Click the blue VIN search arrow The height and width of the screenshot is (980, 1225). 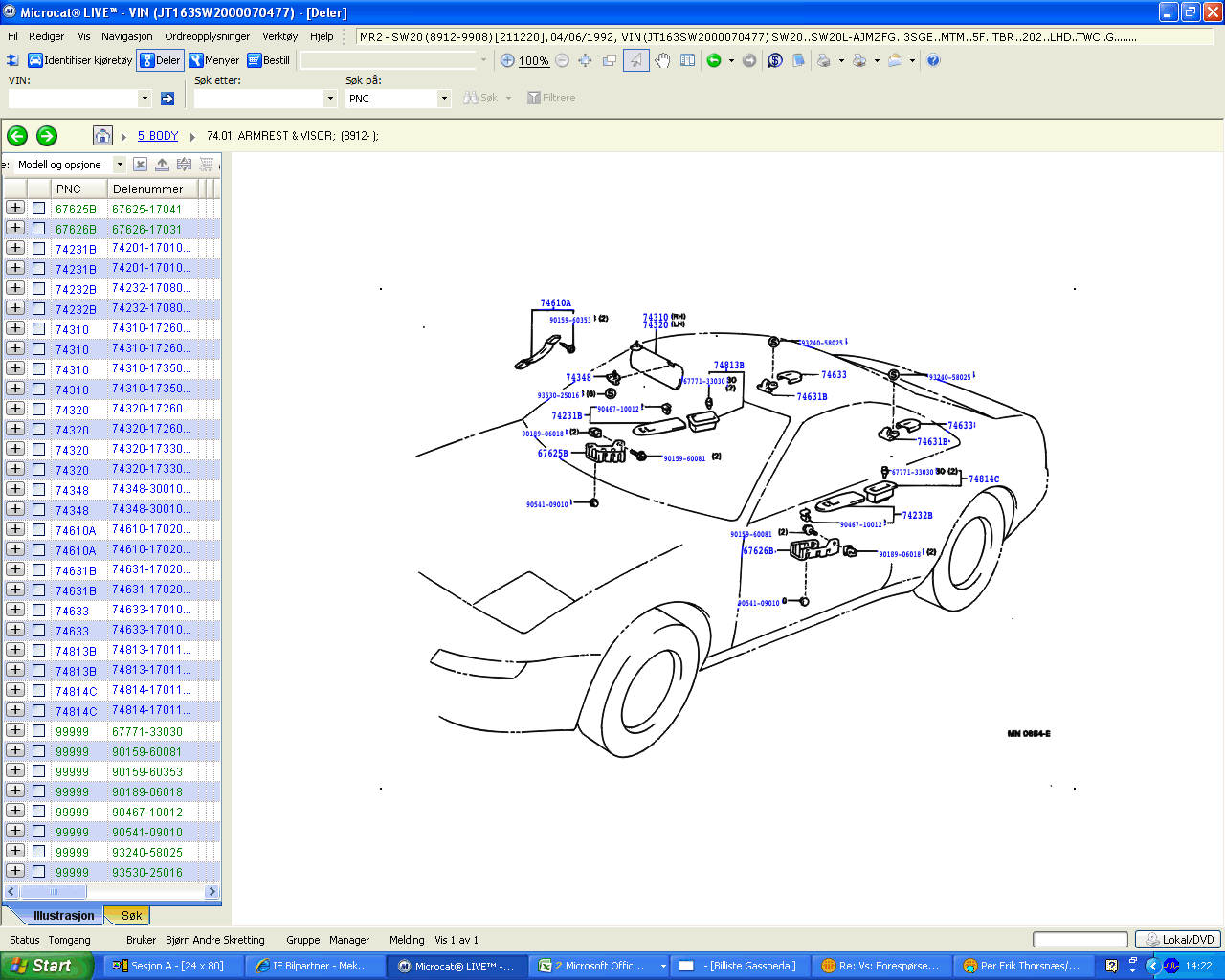coord(167,99)
